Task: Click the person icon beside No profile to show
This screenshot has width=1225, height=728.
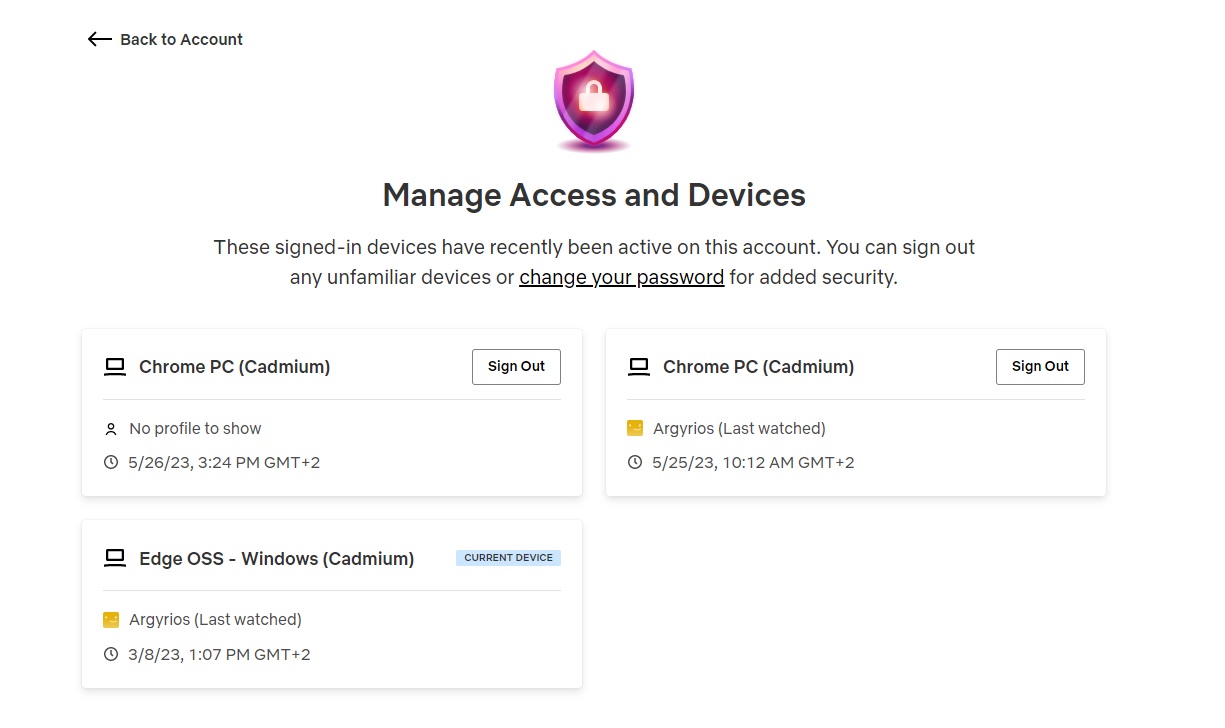Action: coord(110,428)
